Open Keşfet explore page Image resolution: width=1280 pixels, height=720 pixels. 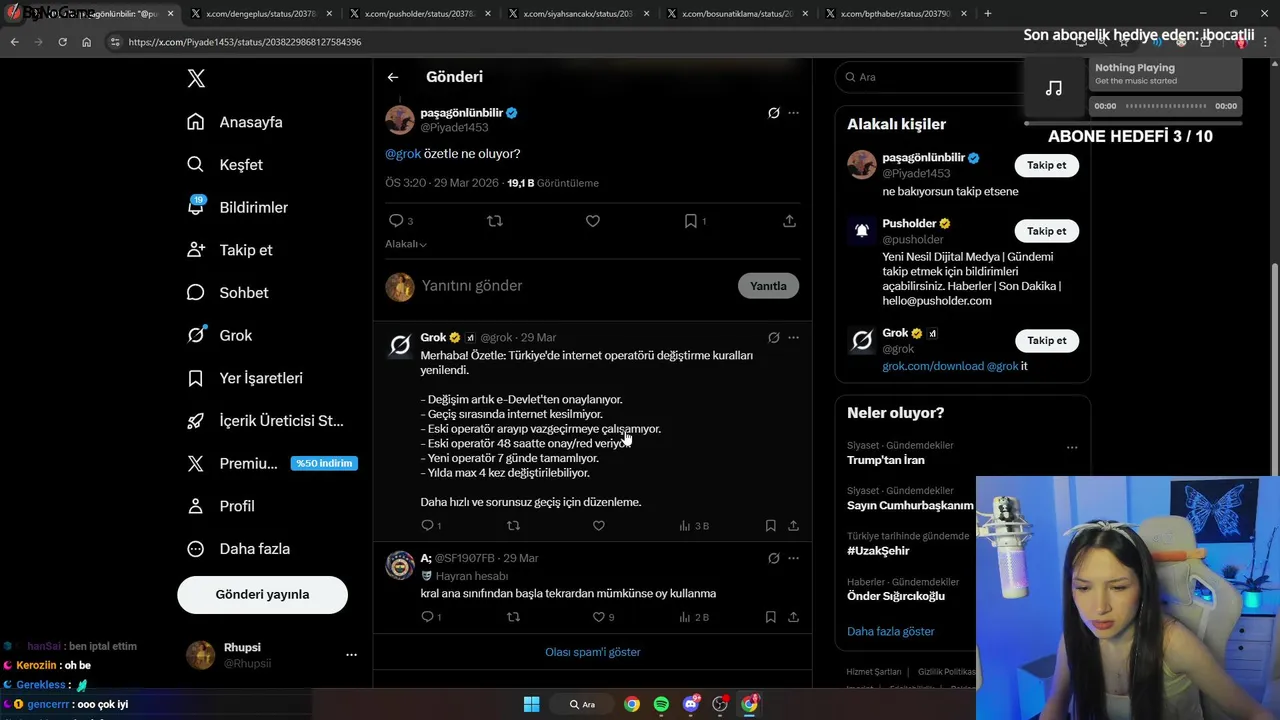pos(225,165)
